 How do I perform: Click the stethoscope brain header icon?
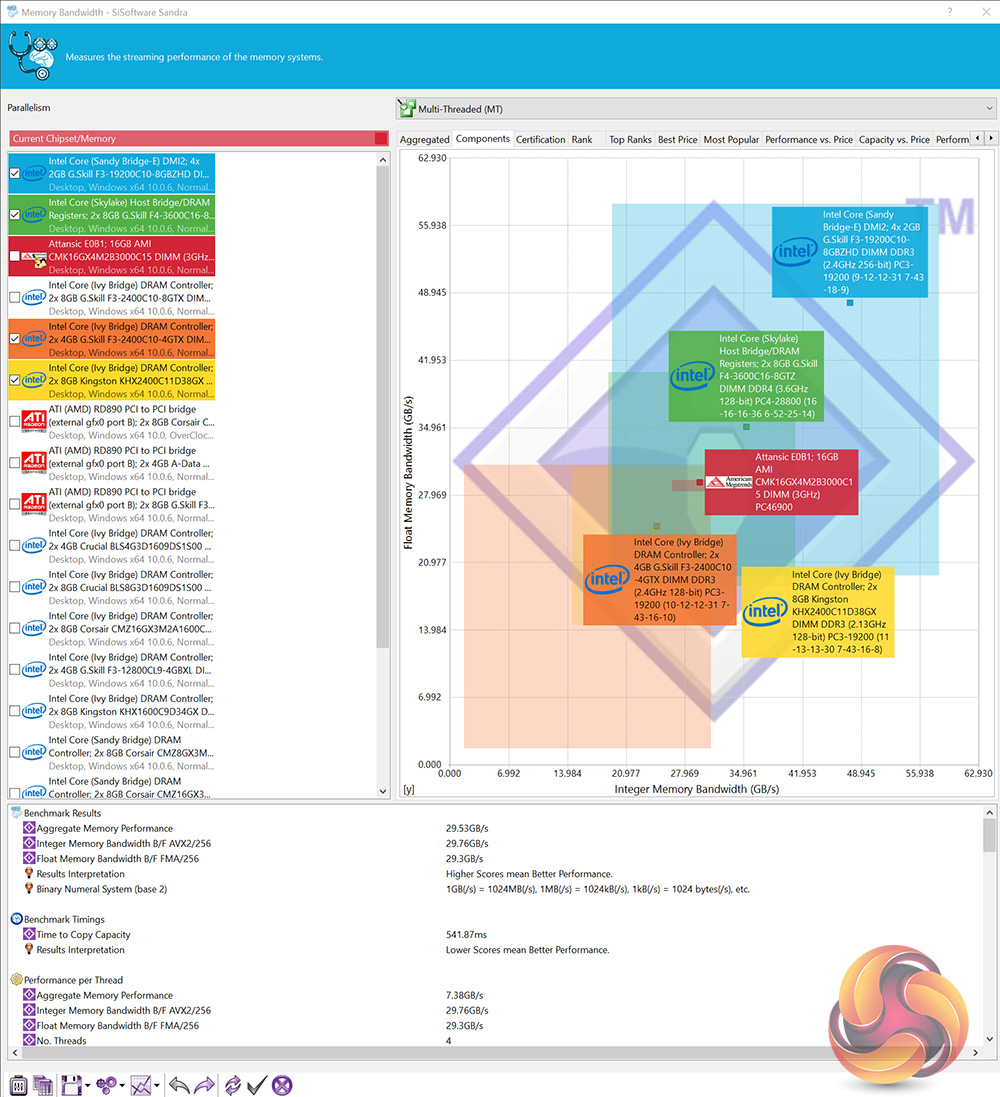31,56
